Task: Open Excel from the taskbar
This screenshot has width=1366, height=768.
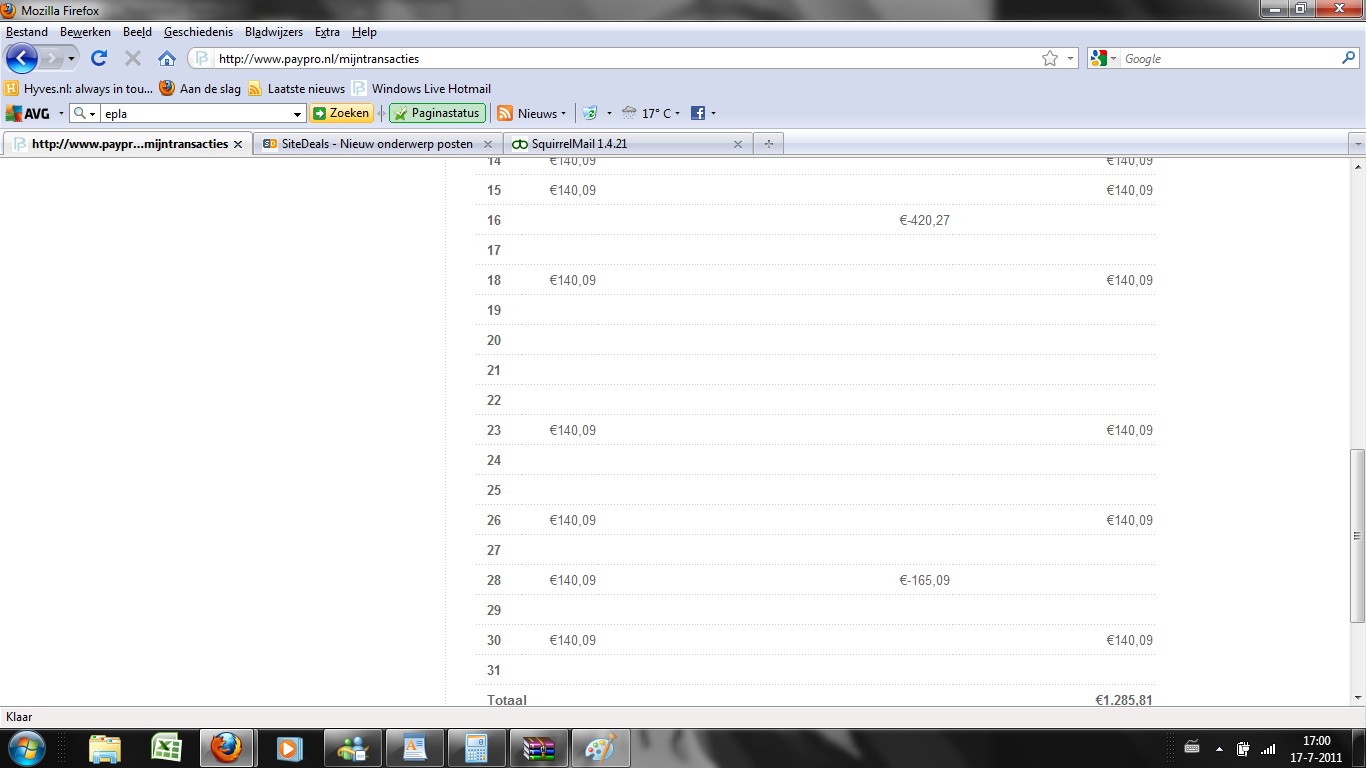Action: tap(166, 748)
